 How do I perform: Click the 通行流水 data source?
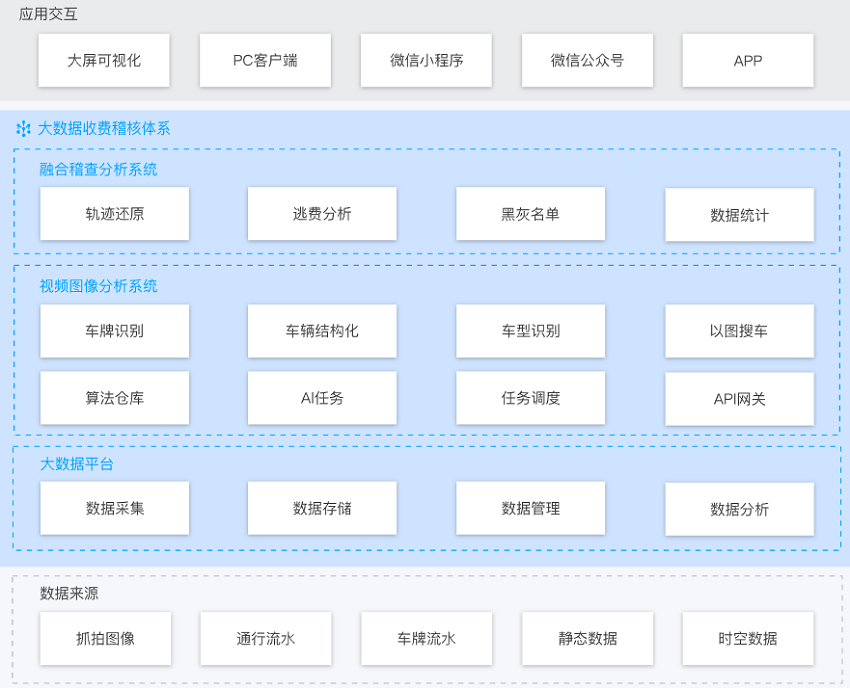coord(266,639)
